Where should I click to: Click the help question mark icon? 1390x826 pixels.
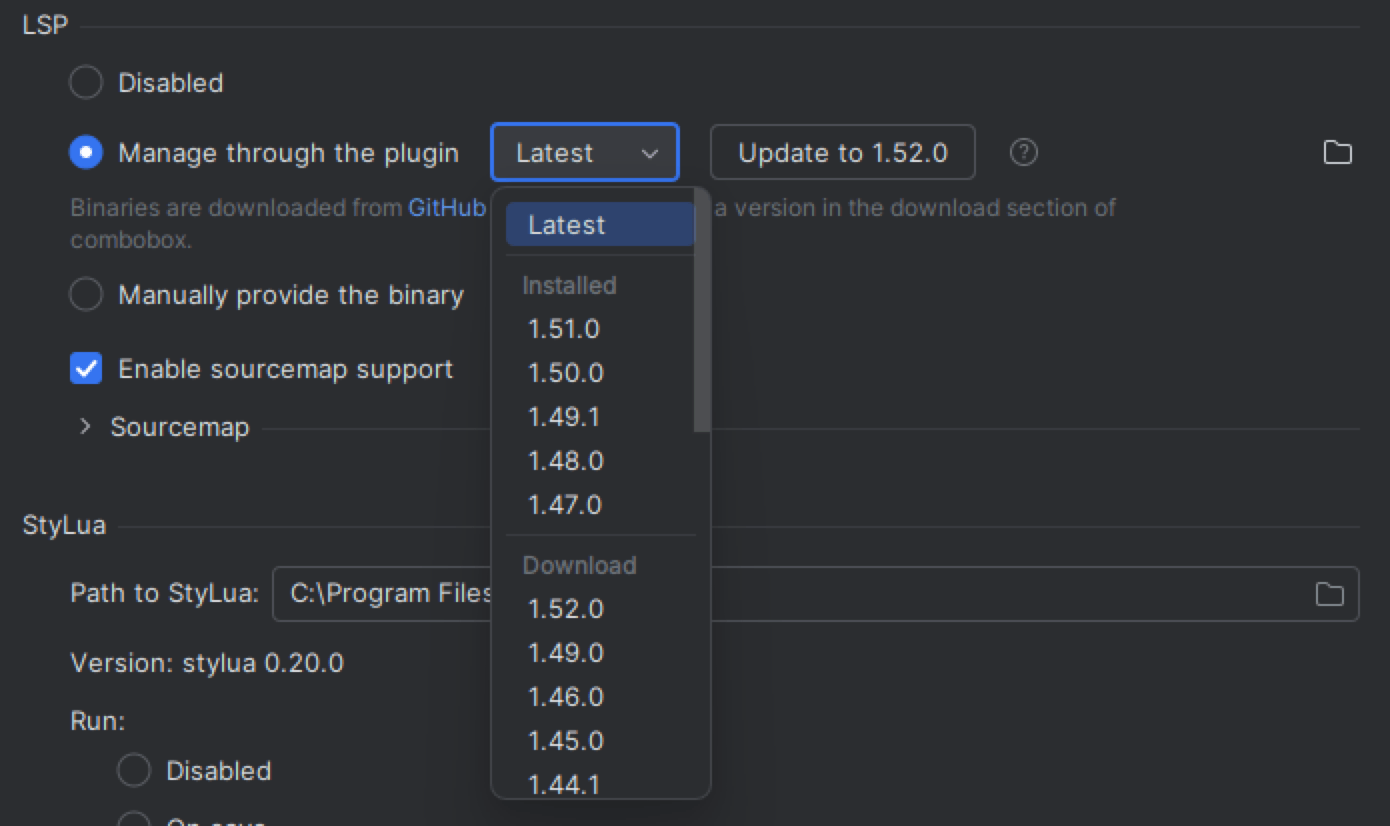pos(1023,153)
